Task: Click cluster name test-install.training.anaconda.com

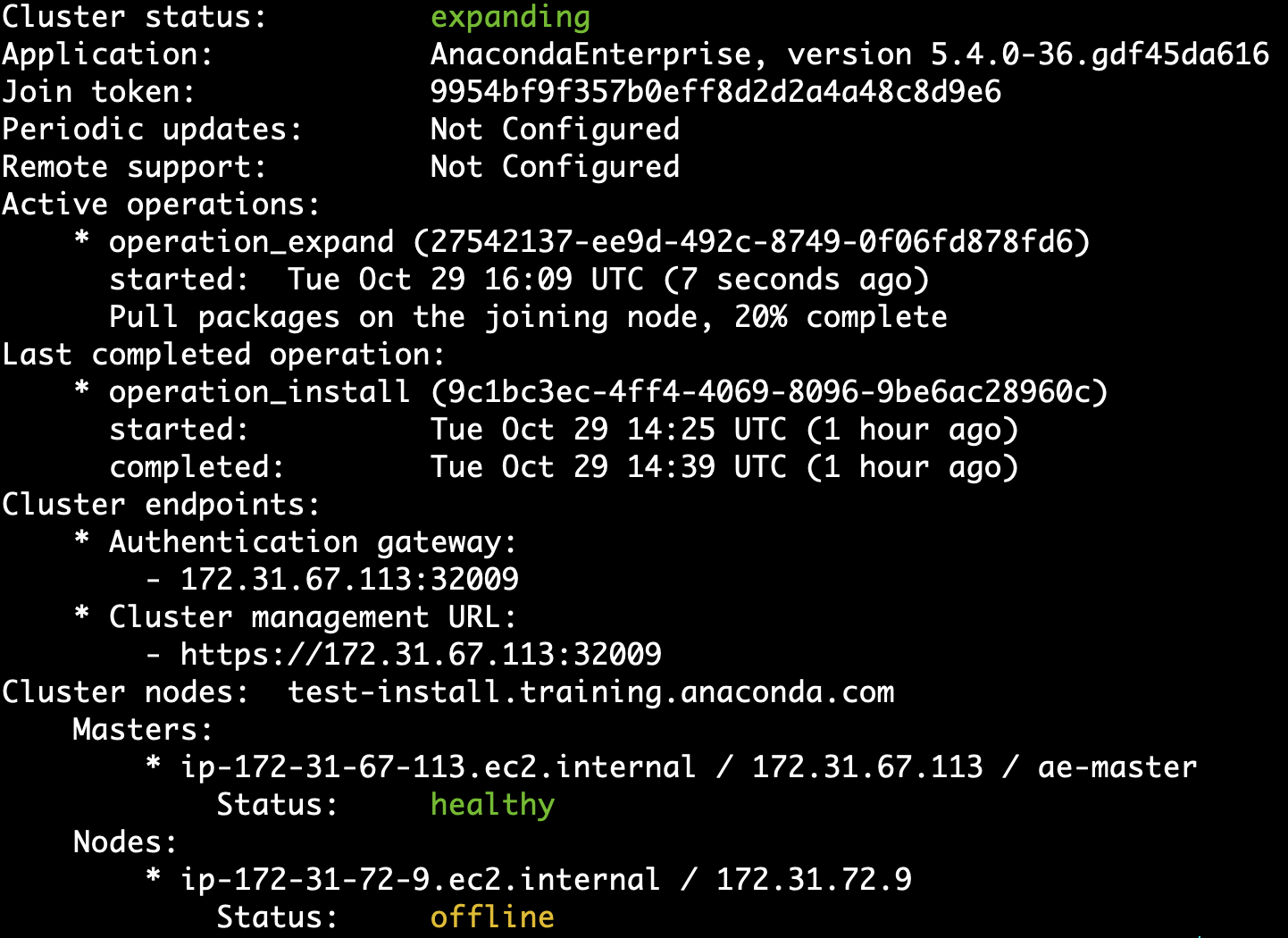Action: [590, 692]
